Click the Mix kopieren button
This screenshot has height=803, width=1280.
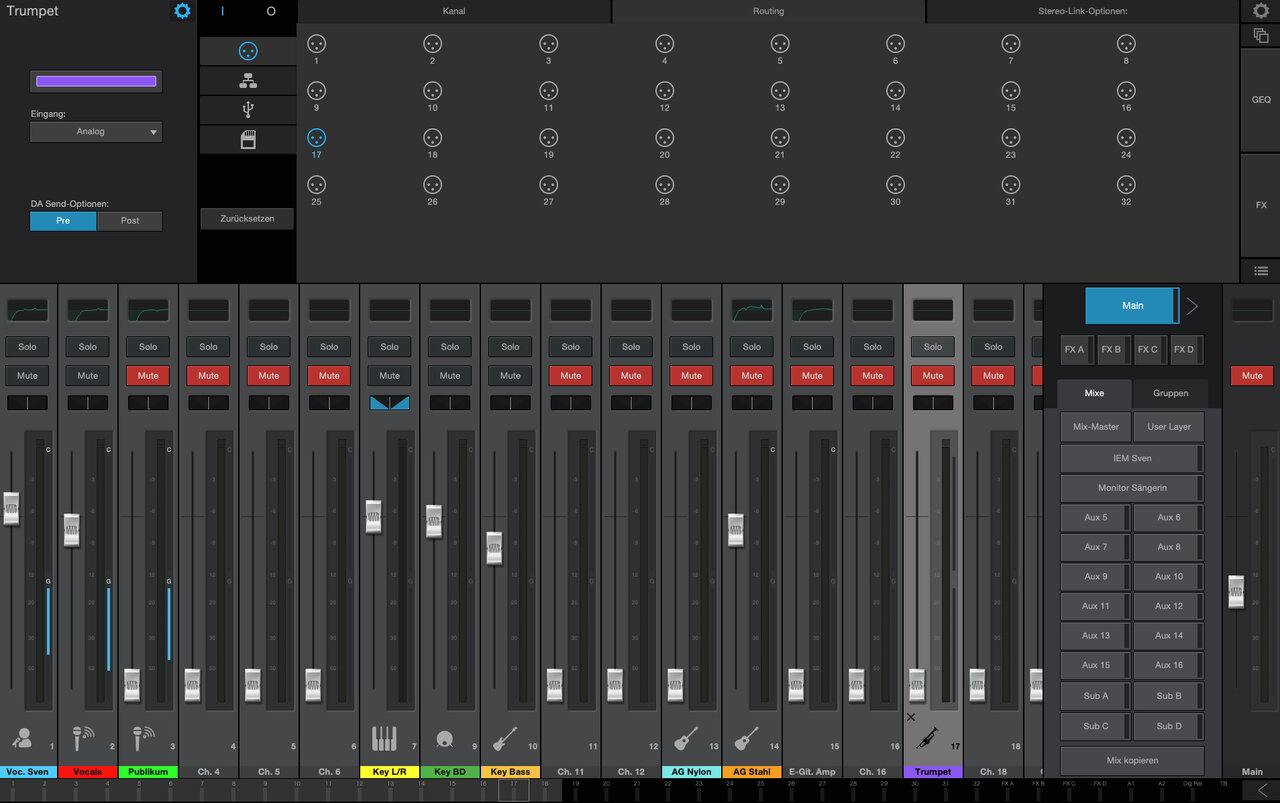coord(1132,761)
